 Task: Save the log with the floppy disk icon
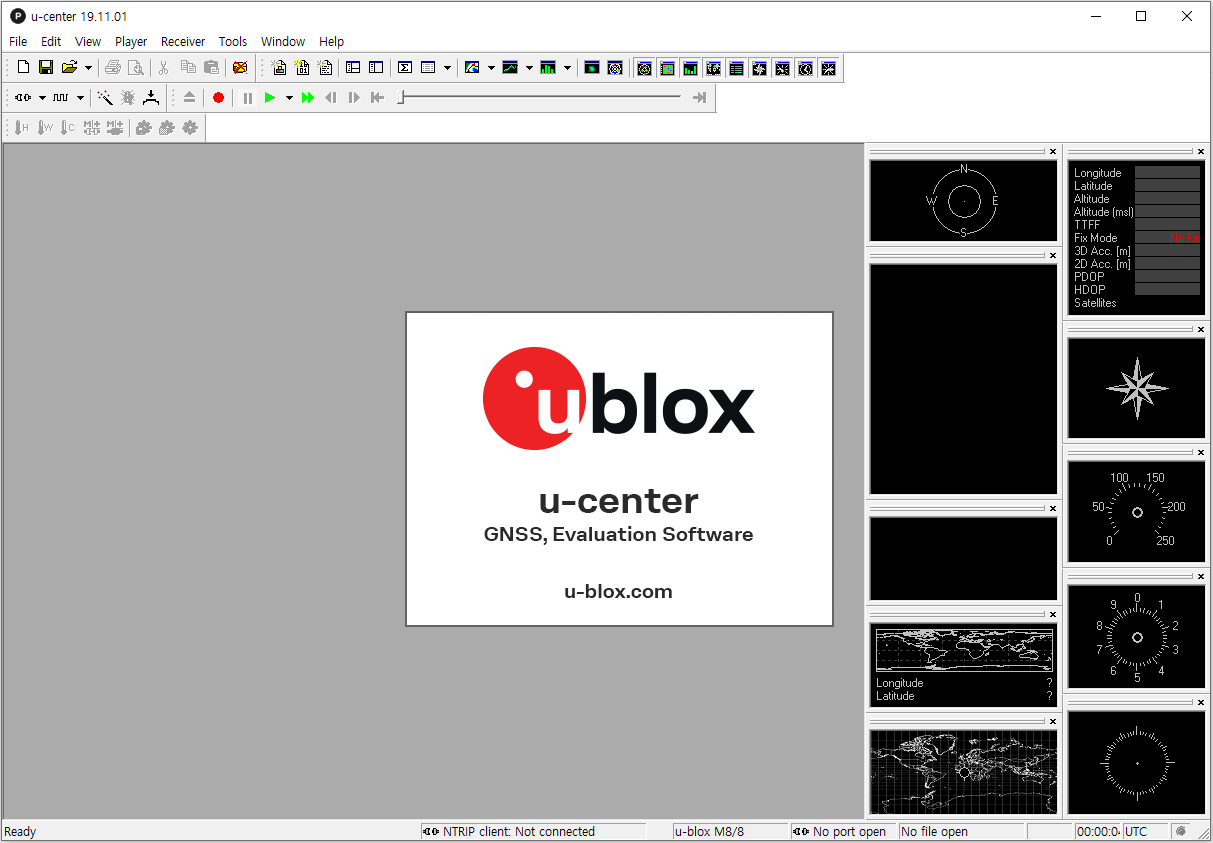click(x=46, y=68)
